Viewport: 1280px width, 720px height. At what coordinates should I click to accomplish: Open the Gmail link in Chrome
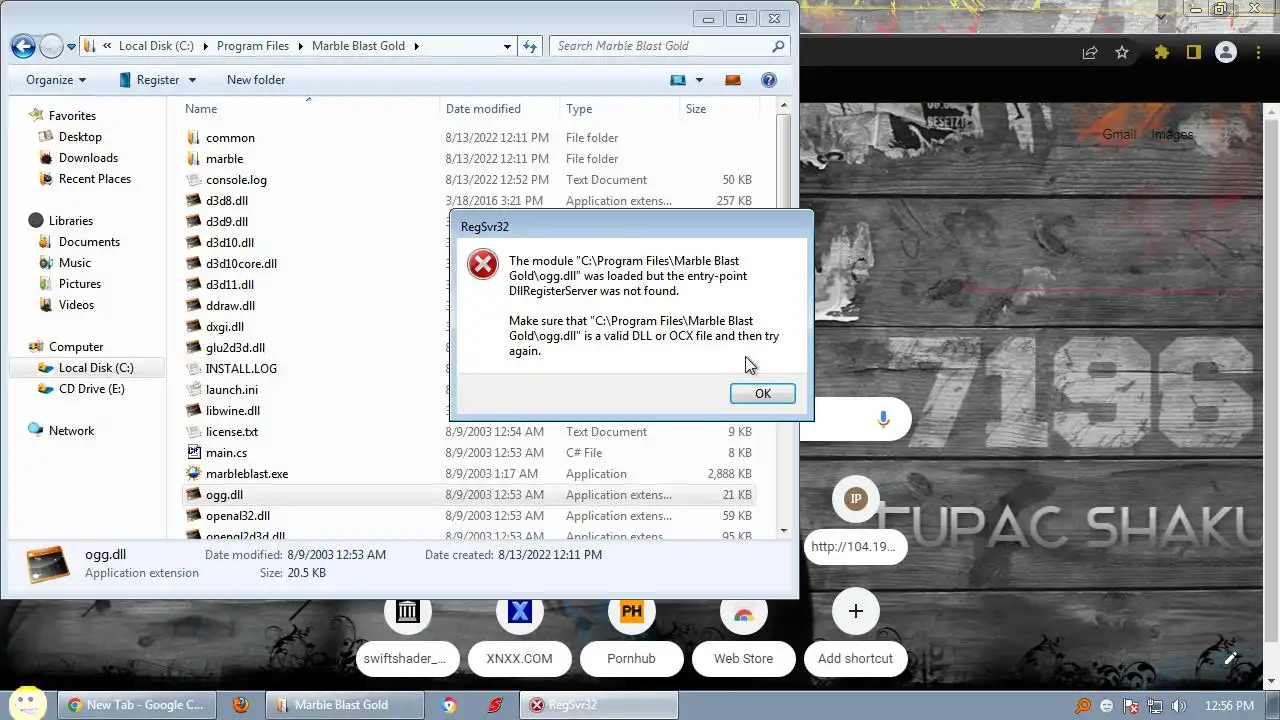click(1119, 134)
